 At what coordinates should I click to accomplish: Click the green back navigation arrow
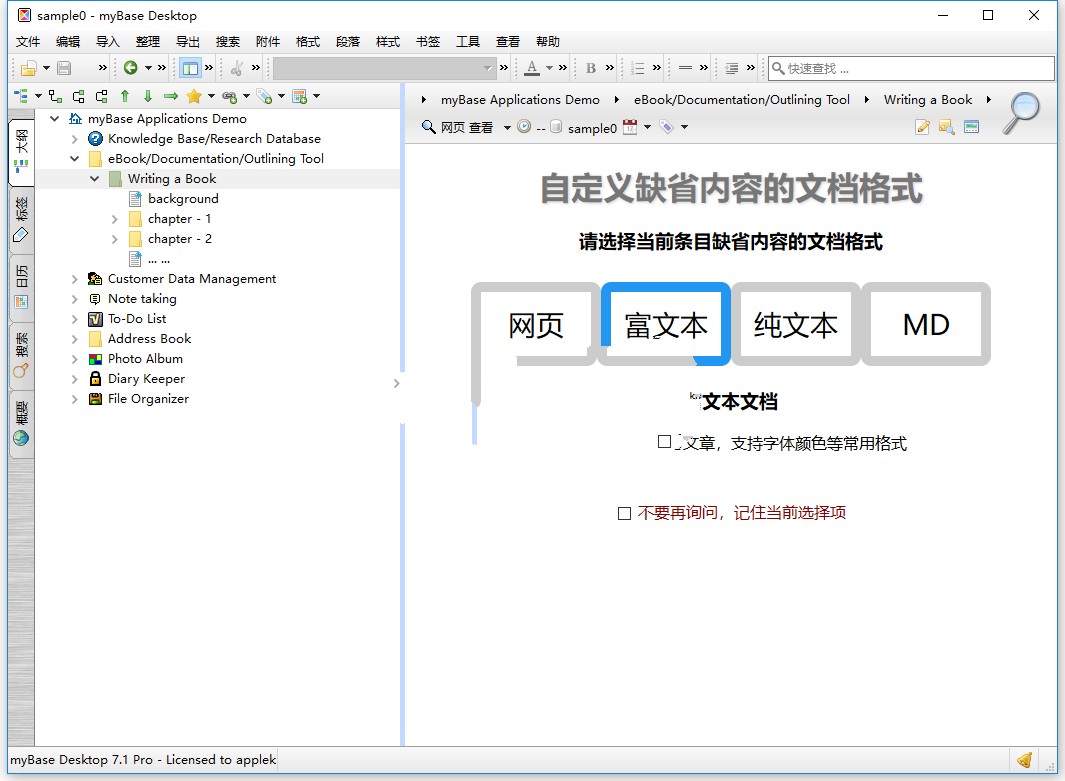point(130,67)
